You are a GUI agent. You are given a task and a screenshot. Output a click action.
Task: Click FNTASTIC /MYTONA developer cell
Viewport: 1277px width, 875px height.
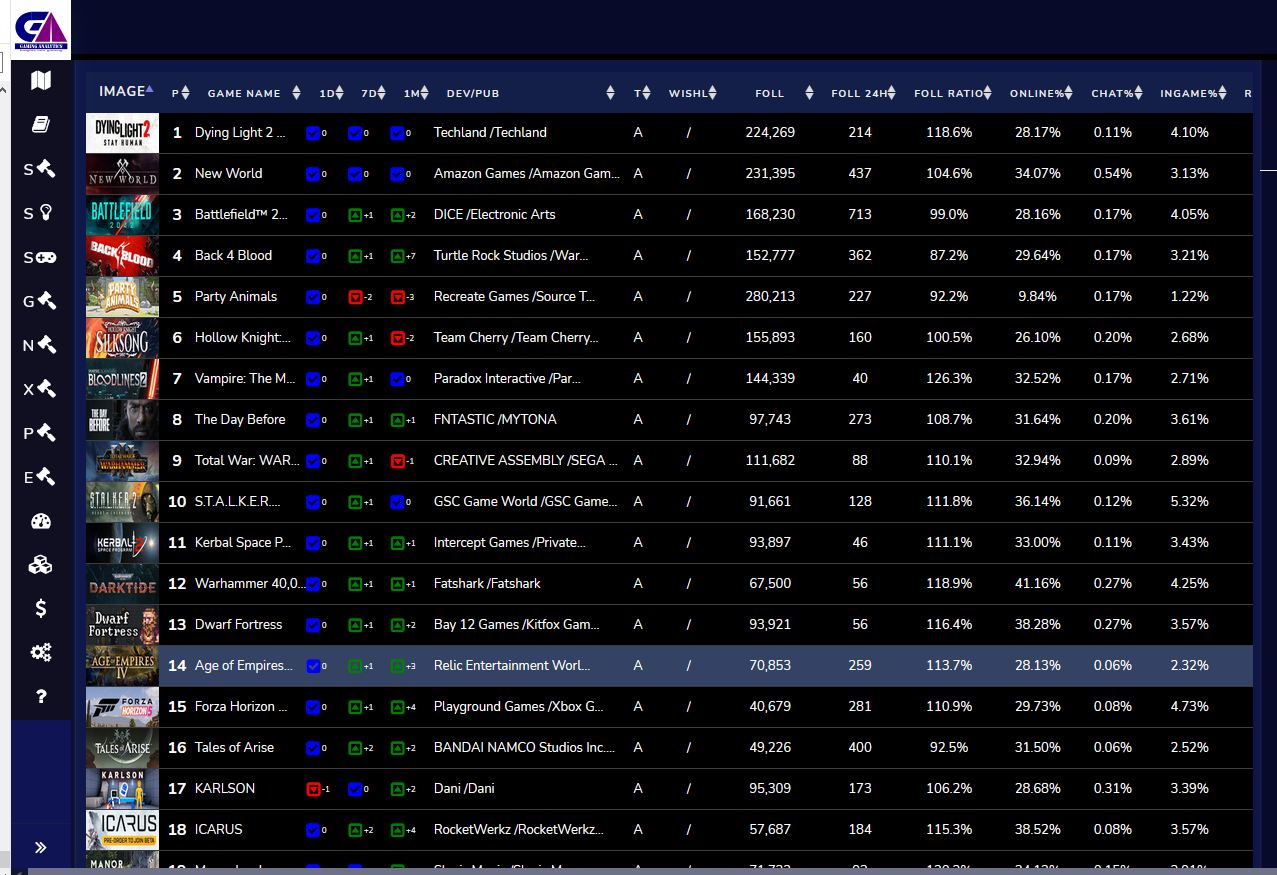click(x=495, y=420)
